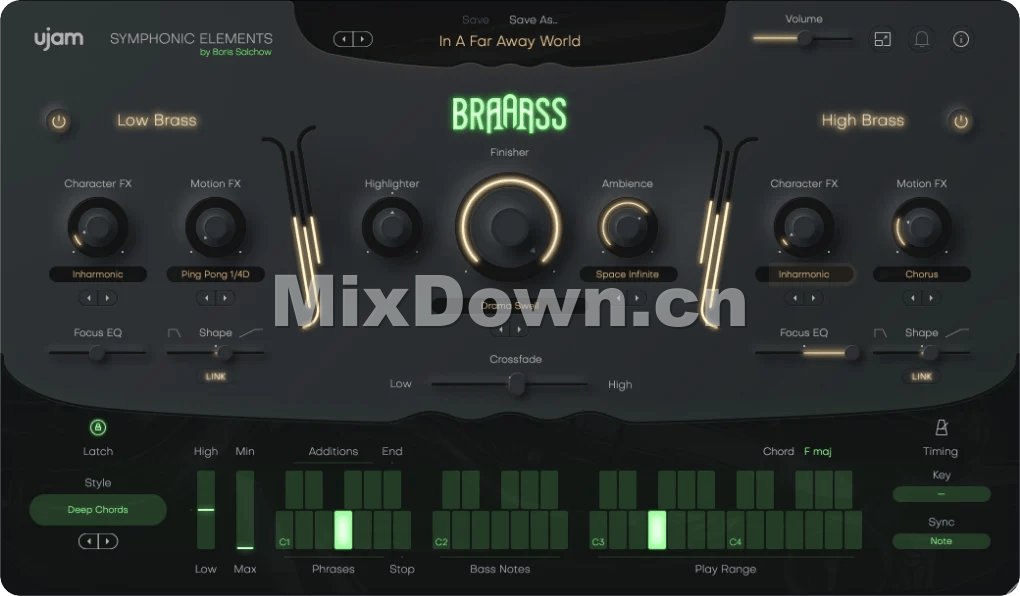
Task: Click Save preset button
Action: 476,20
